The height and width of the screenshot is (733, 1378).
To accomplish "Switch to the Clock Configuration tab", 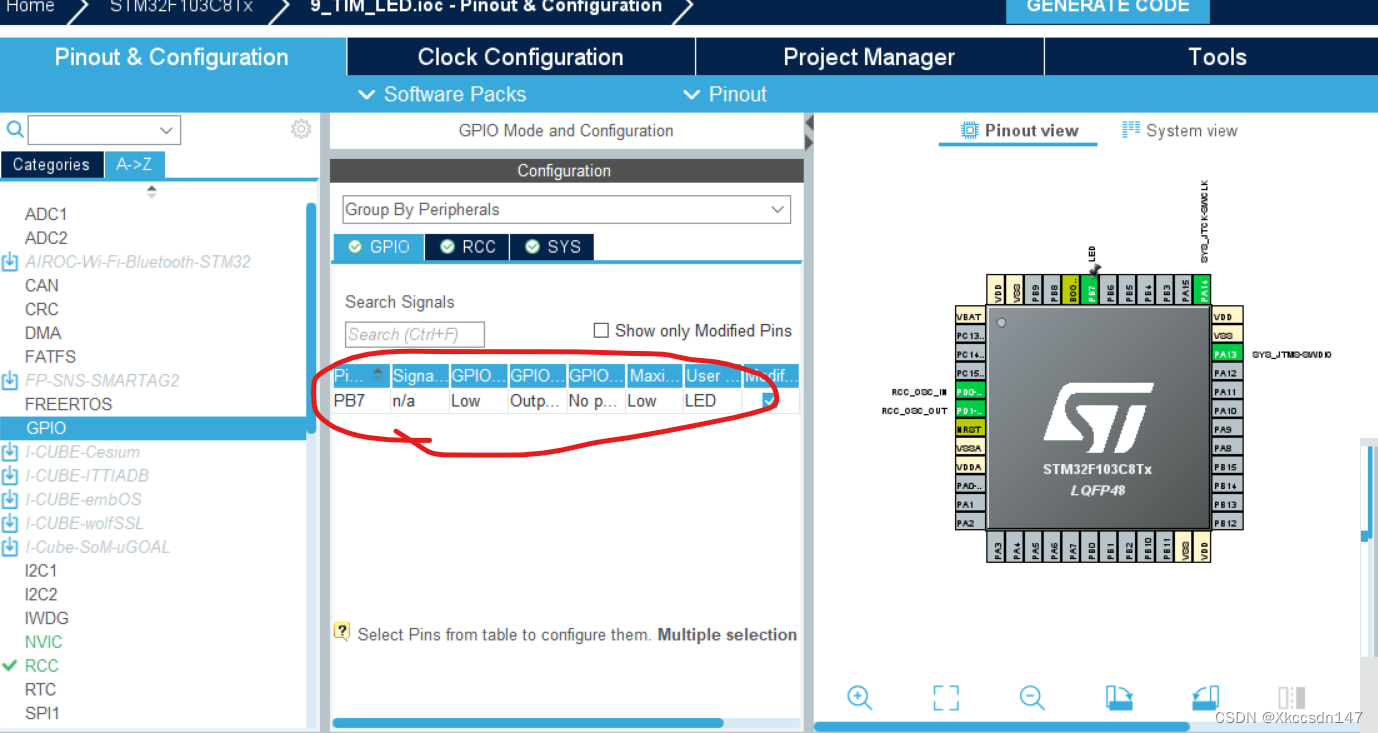I will click(x=521, y=57).
